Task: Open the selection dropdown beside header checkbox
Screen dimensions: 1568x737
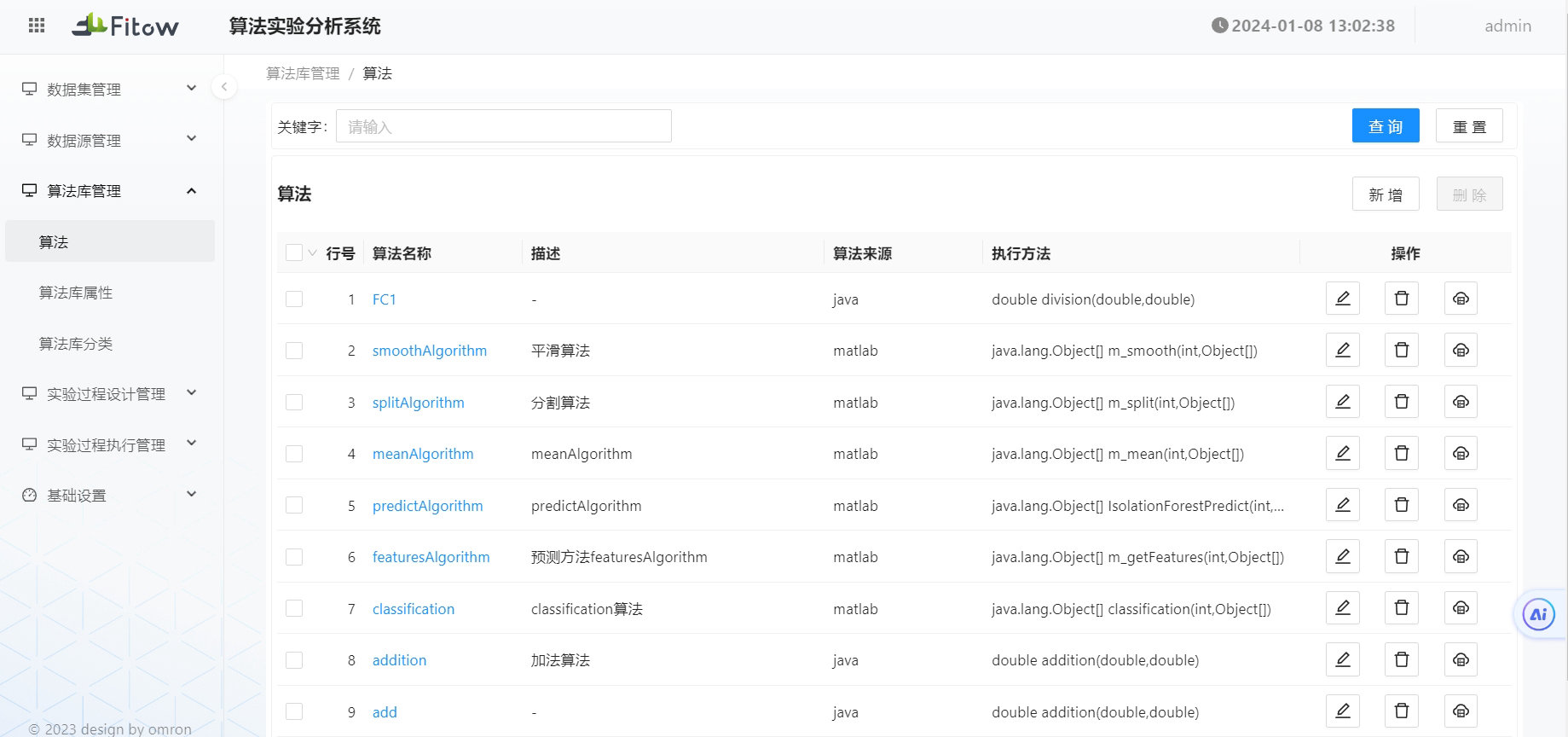Action: [x=312, y=253]
